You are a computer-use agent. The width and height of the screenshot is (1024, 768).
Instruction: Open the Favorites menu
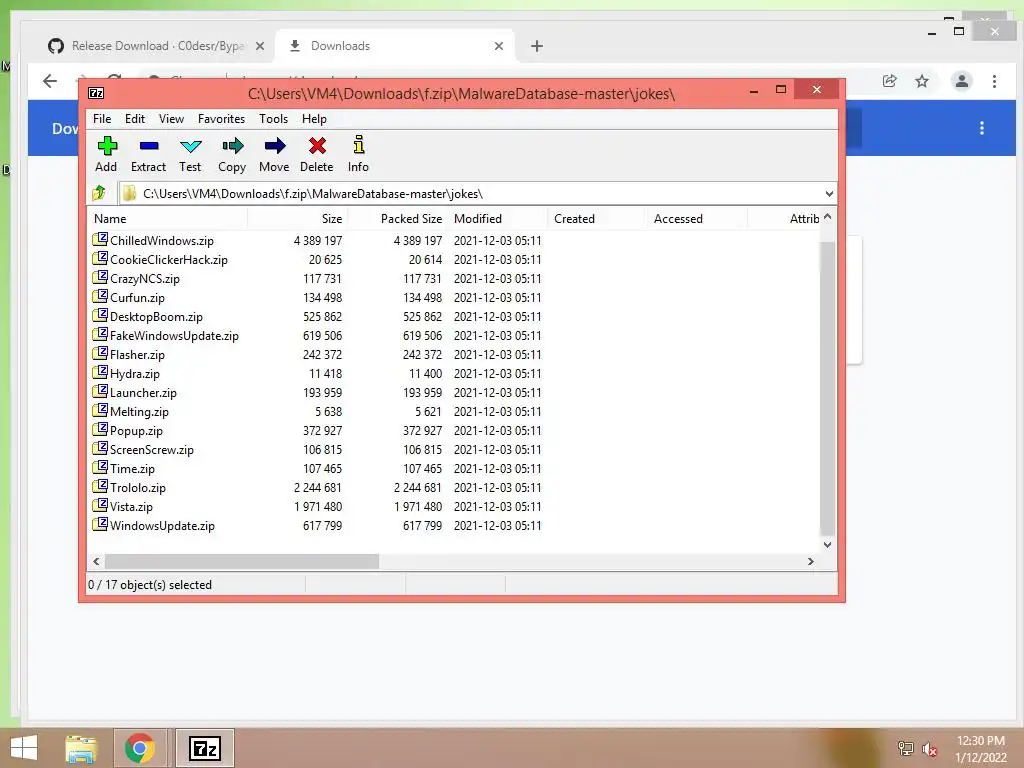(221, 119)
